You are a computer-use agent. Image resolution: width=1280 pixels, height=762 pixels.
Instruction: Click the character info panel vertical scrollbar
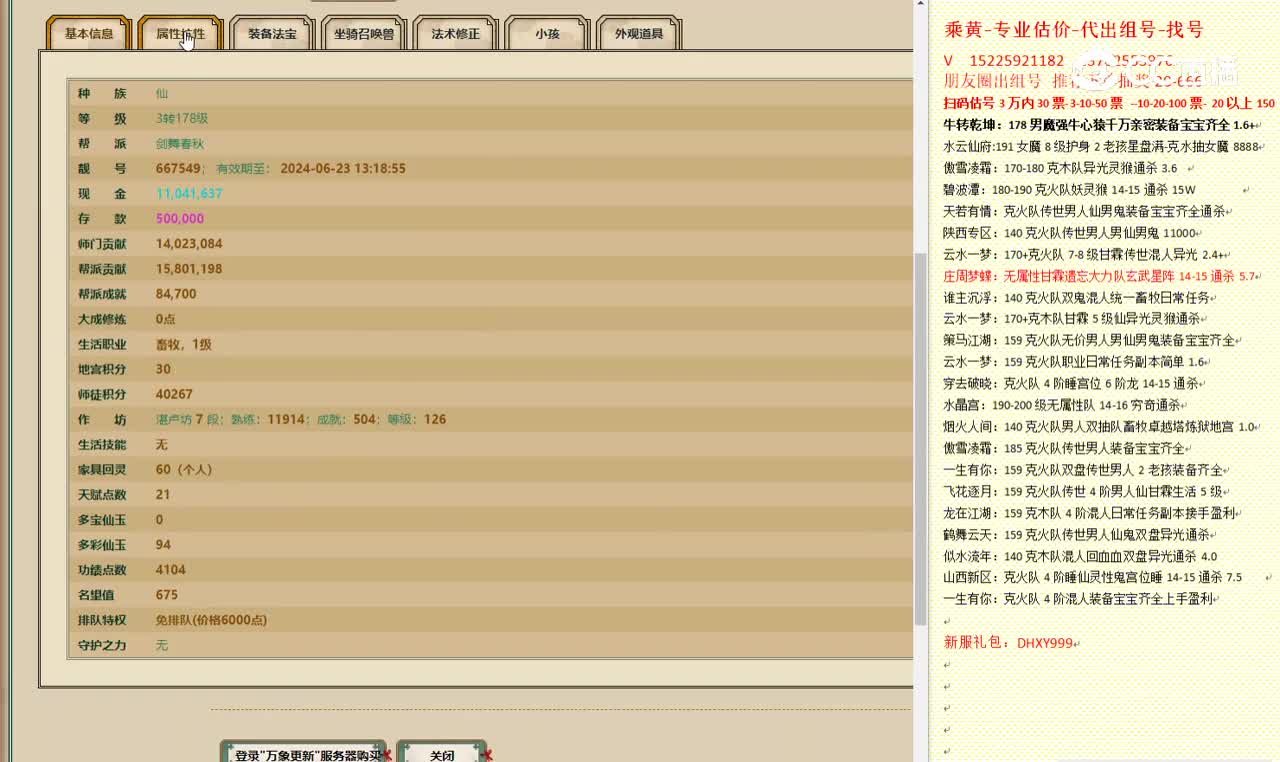[921, 440]
